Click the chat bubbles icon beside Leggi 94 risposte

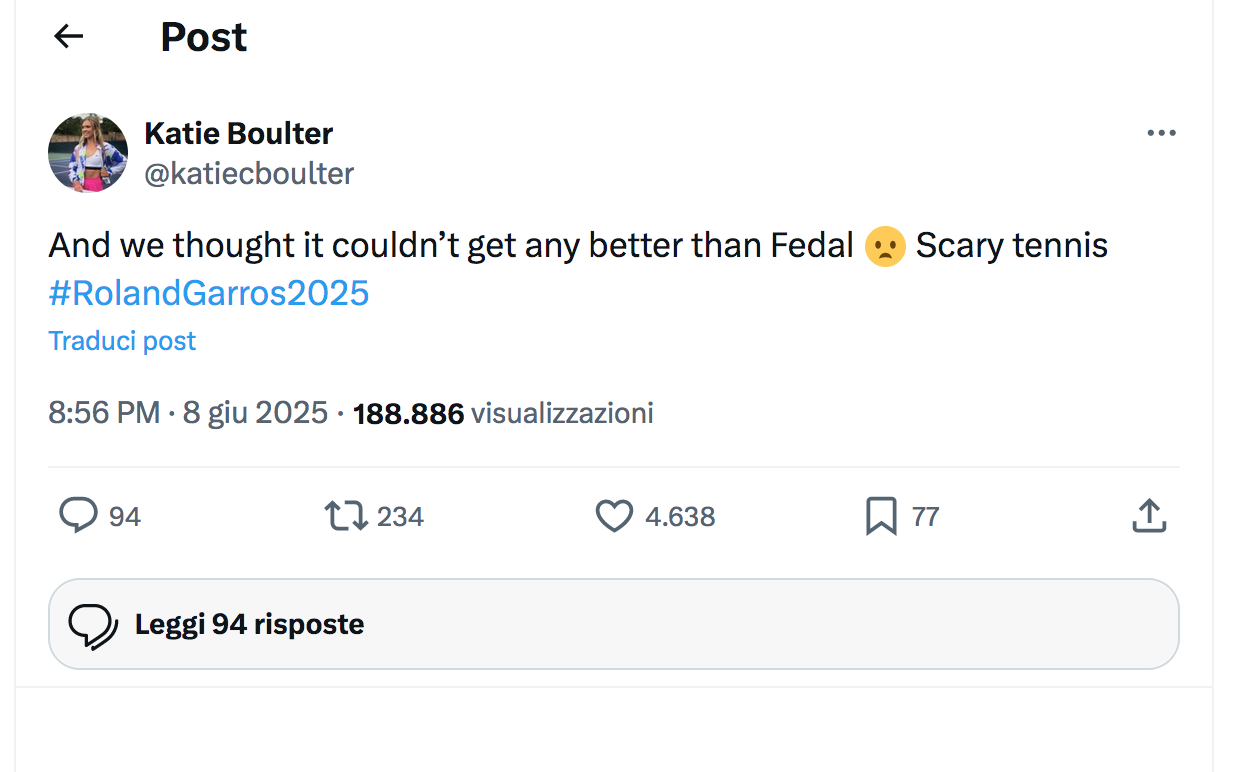[93, 625]
